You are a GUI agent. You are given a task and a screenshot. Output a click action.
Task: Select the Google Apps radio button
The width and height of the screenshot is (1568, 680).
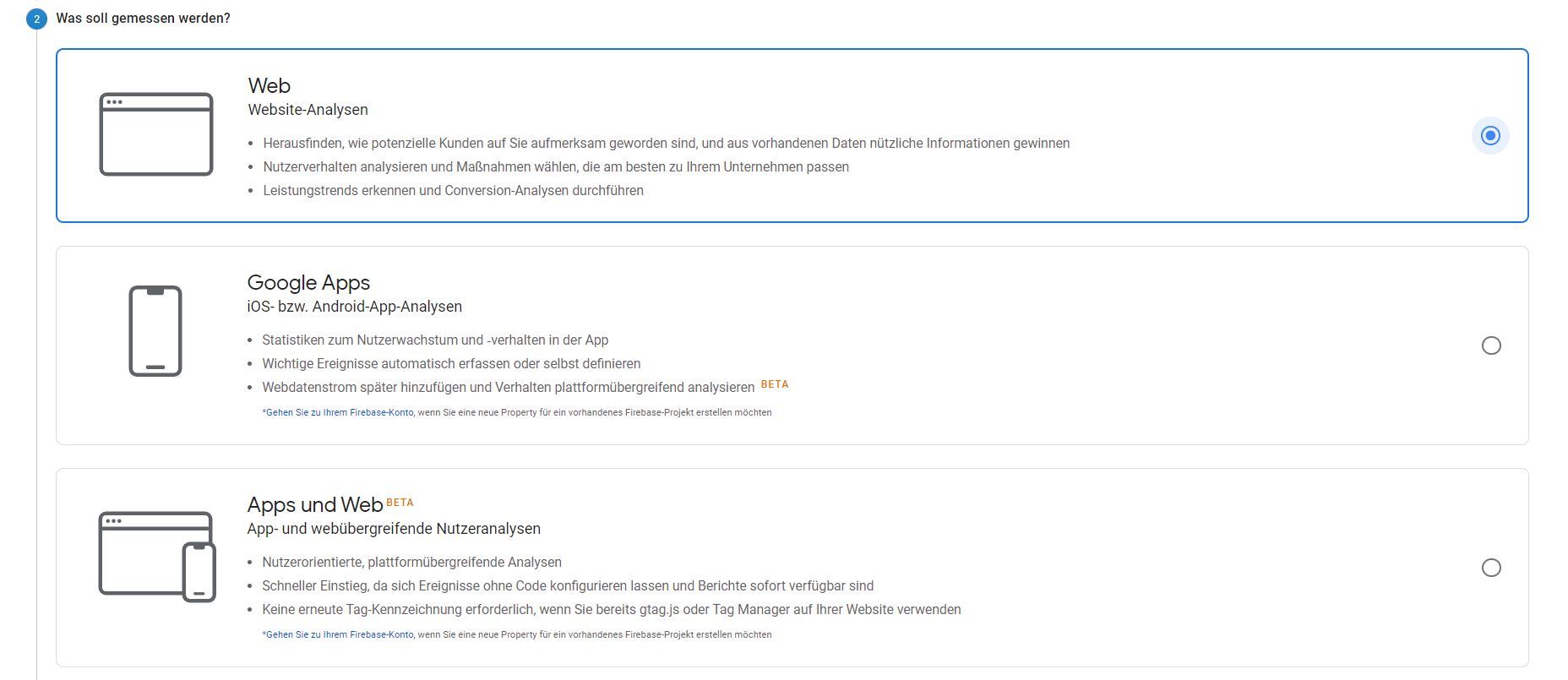[1492, 345]
